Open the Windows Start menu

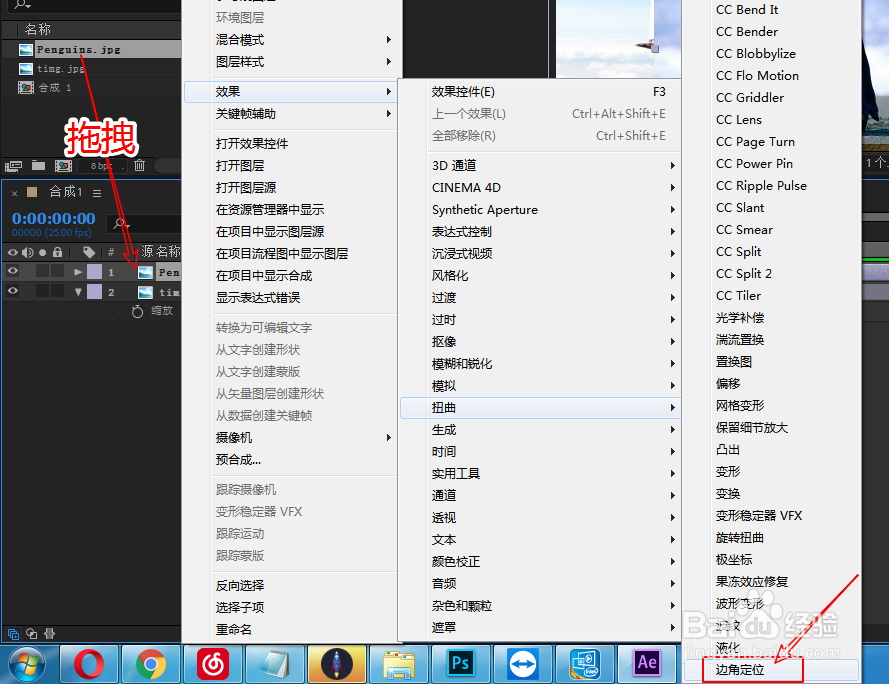click(27, 664)
